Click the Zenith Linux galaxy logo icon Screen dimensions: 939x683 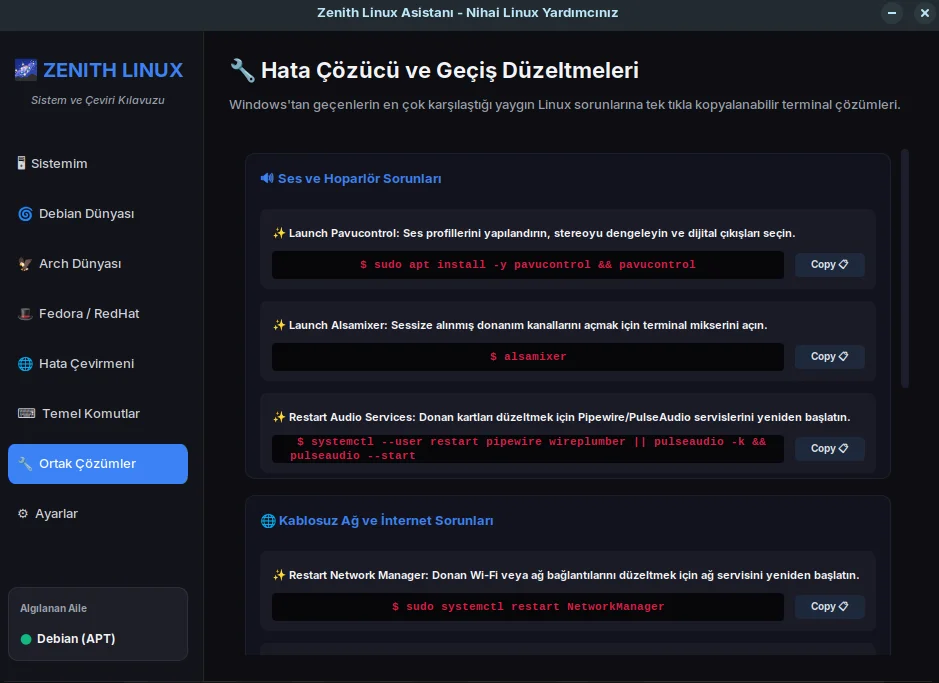(26, 70)
